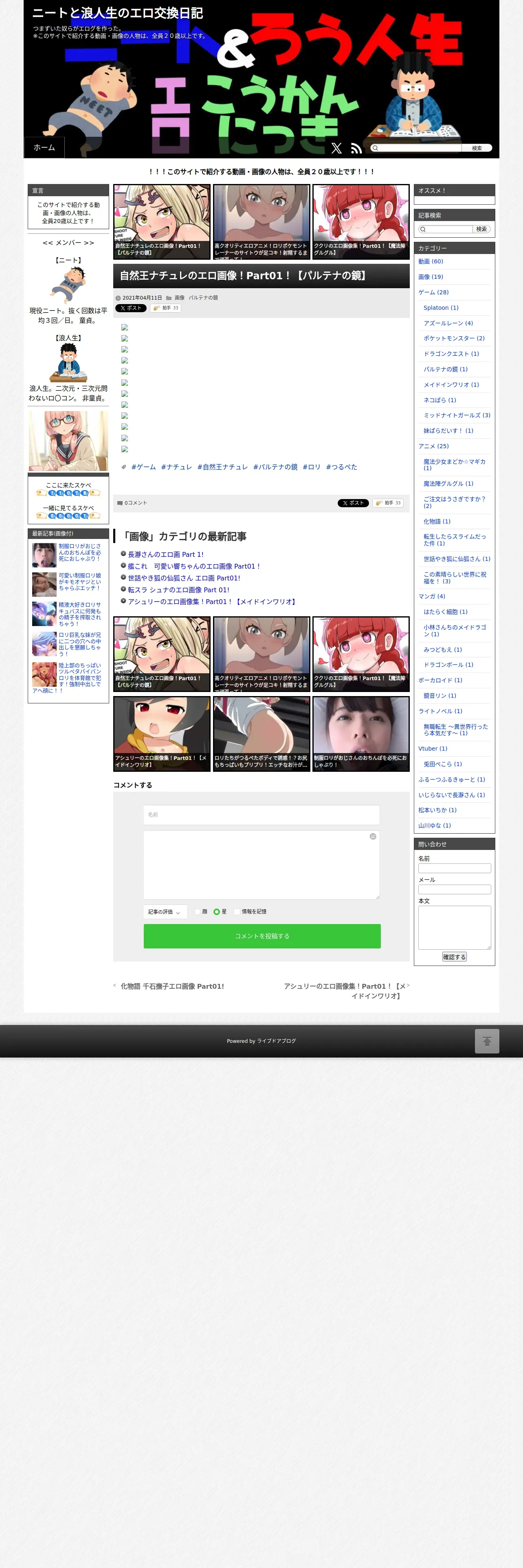Open the アニメ (25) category
The width and height of the screenshot is (523, 1568).
point(433,446)
